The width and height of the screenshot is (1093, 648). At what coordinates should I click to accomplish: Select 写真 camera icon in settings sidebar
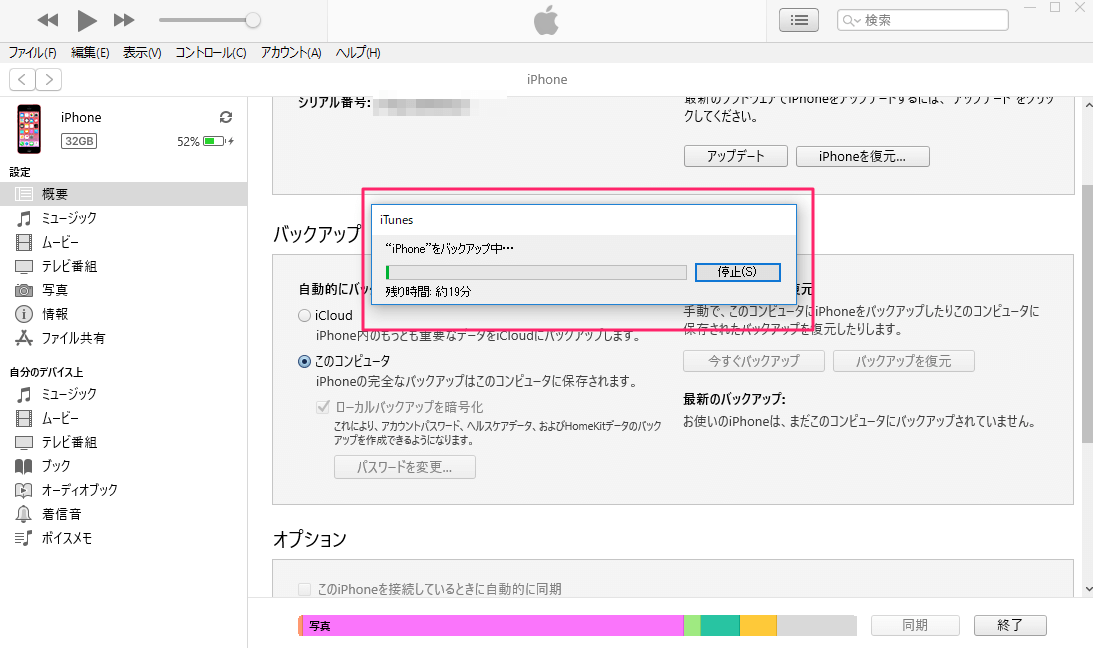point(24,290)
